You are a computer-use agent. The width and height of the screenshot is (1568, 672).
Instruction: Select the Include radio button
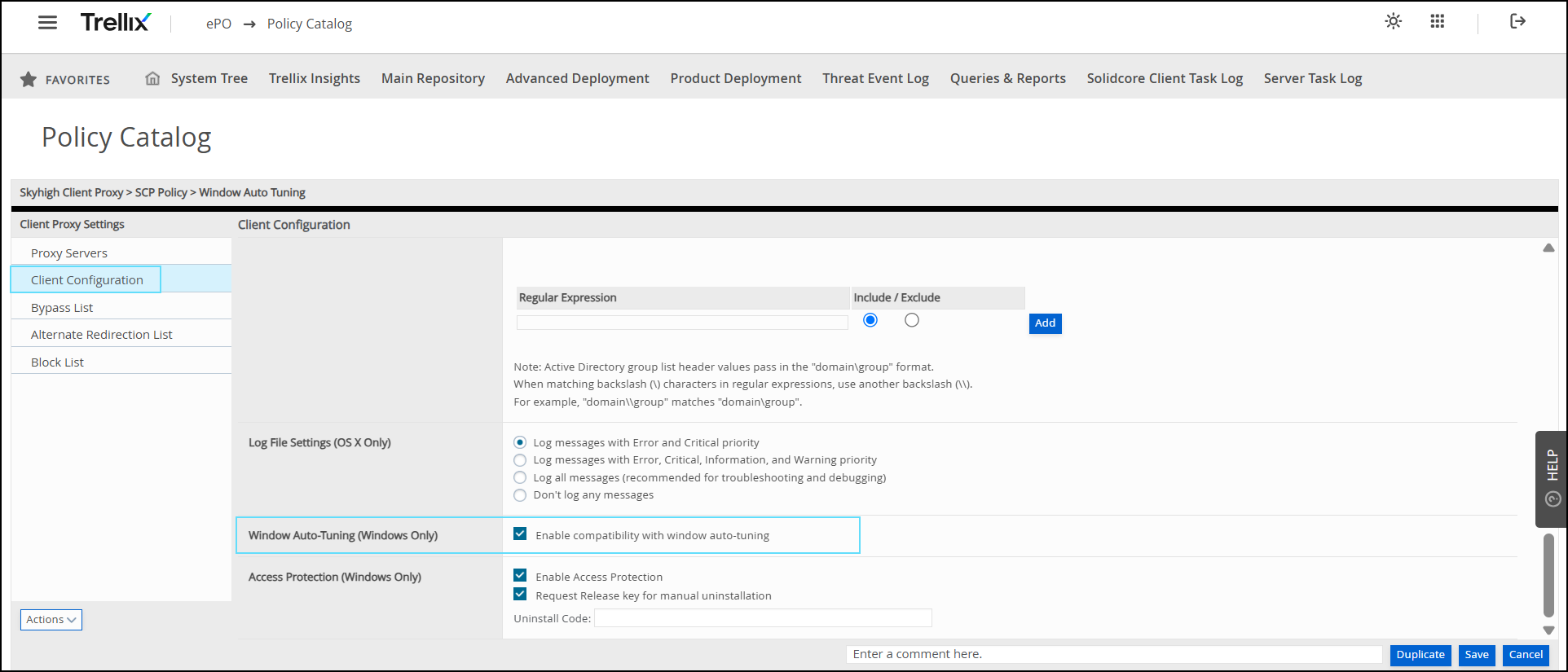click(x=870, y=320)
